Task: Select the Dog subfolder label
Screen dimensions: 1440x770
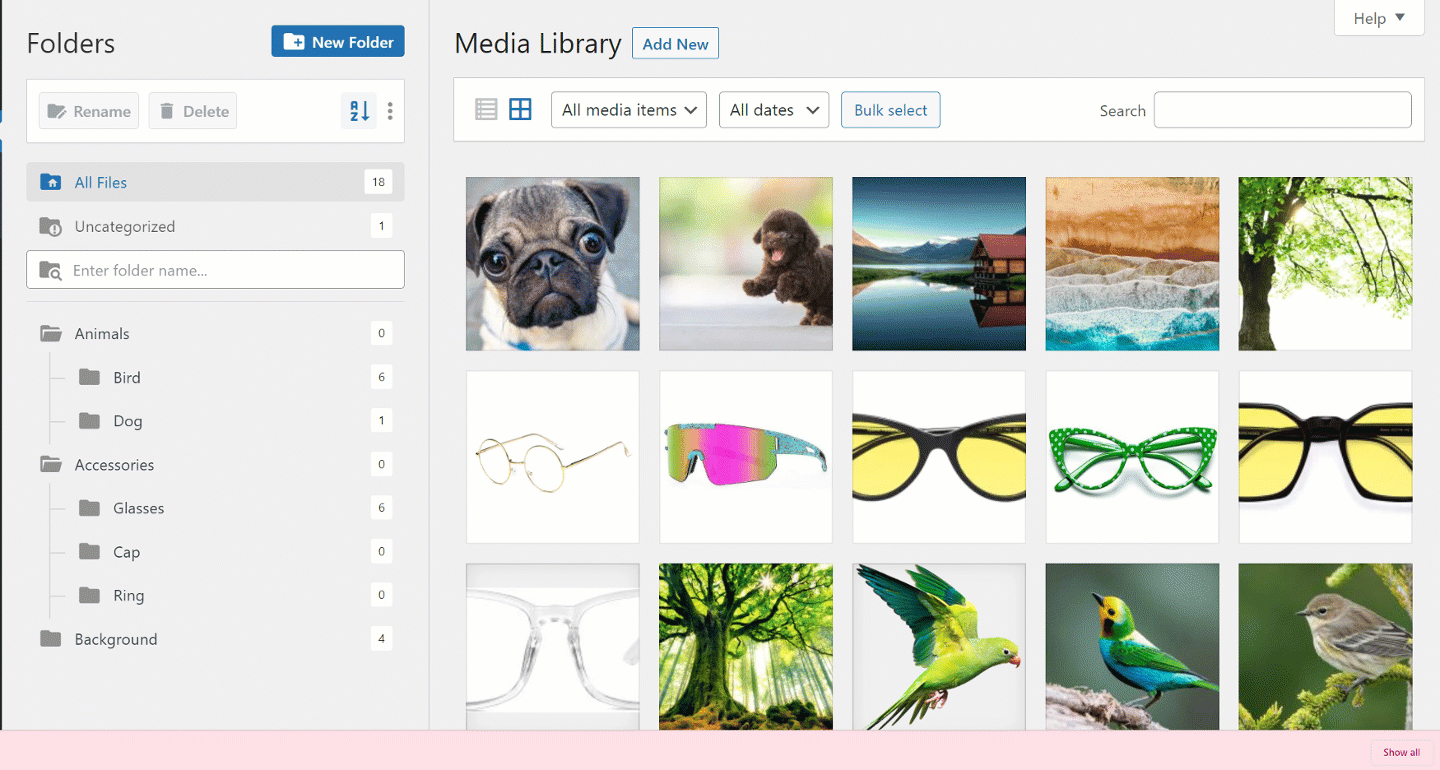Action: point(128,421)
